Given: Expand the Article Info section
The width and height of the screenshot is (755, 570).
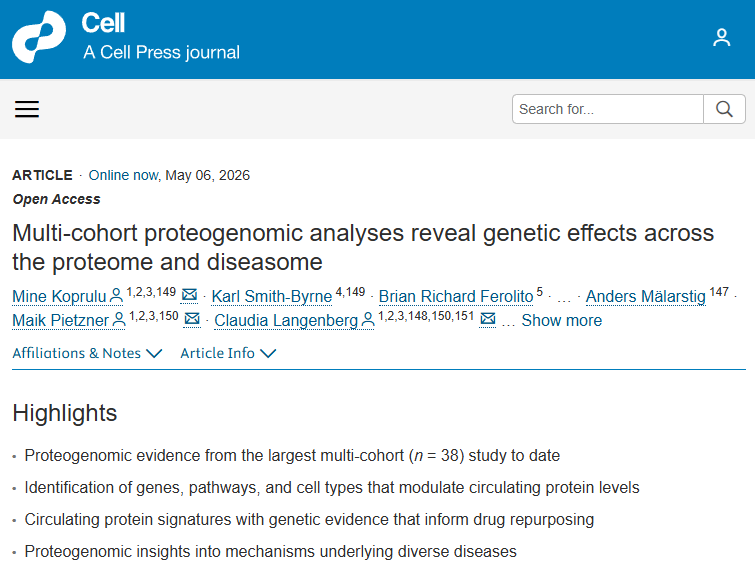Looking at the screenshot, I should [x=228, y=353].
